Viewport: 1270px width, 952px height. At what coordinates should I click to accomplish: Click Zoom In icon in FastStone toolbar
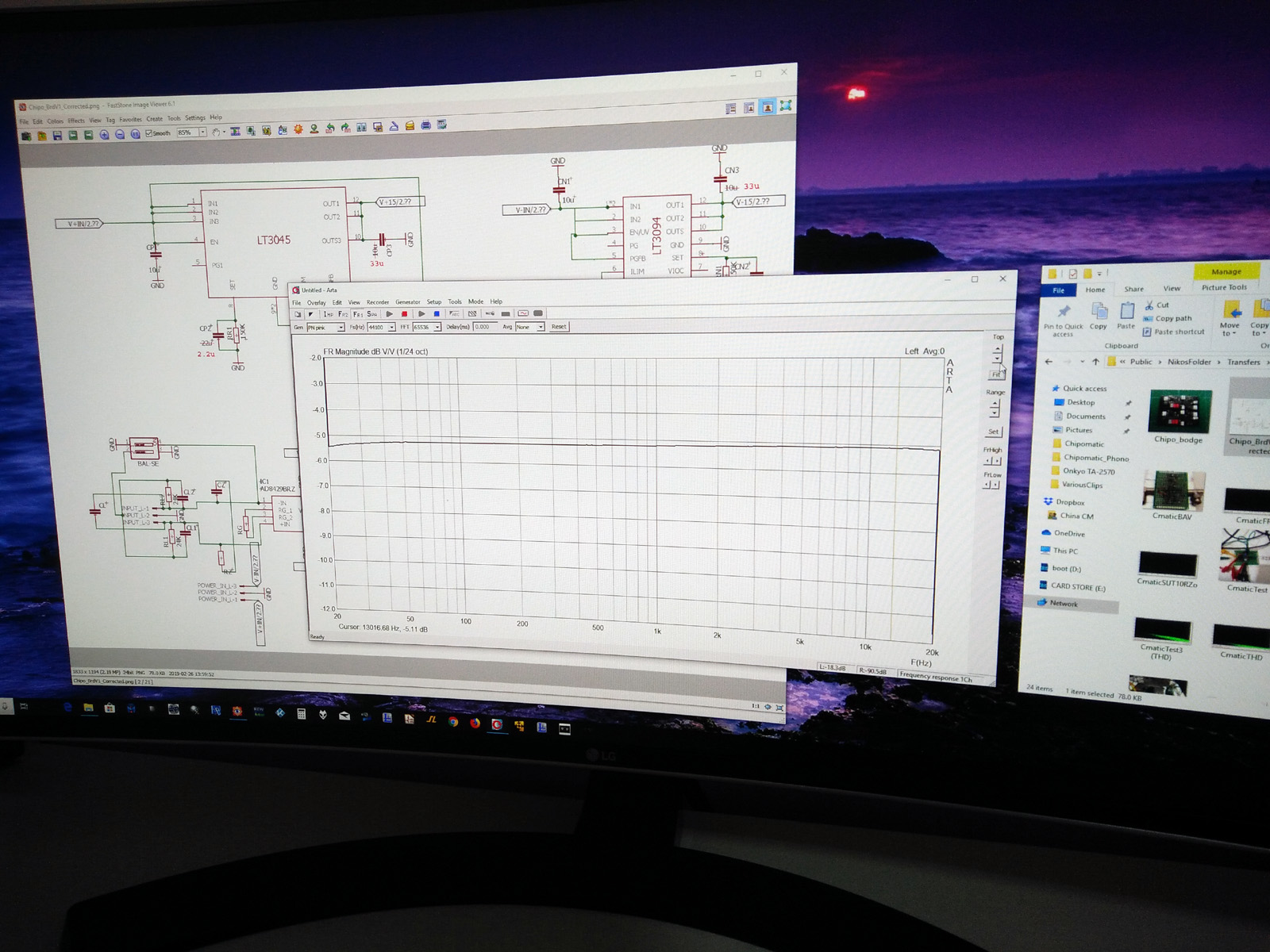coord(104,135)
